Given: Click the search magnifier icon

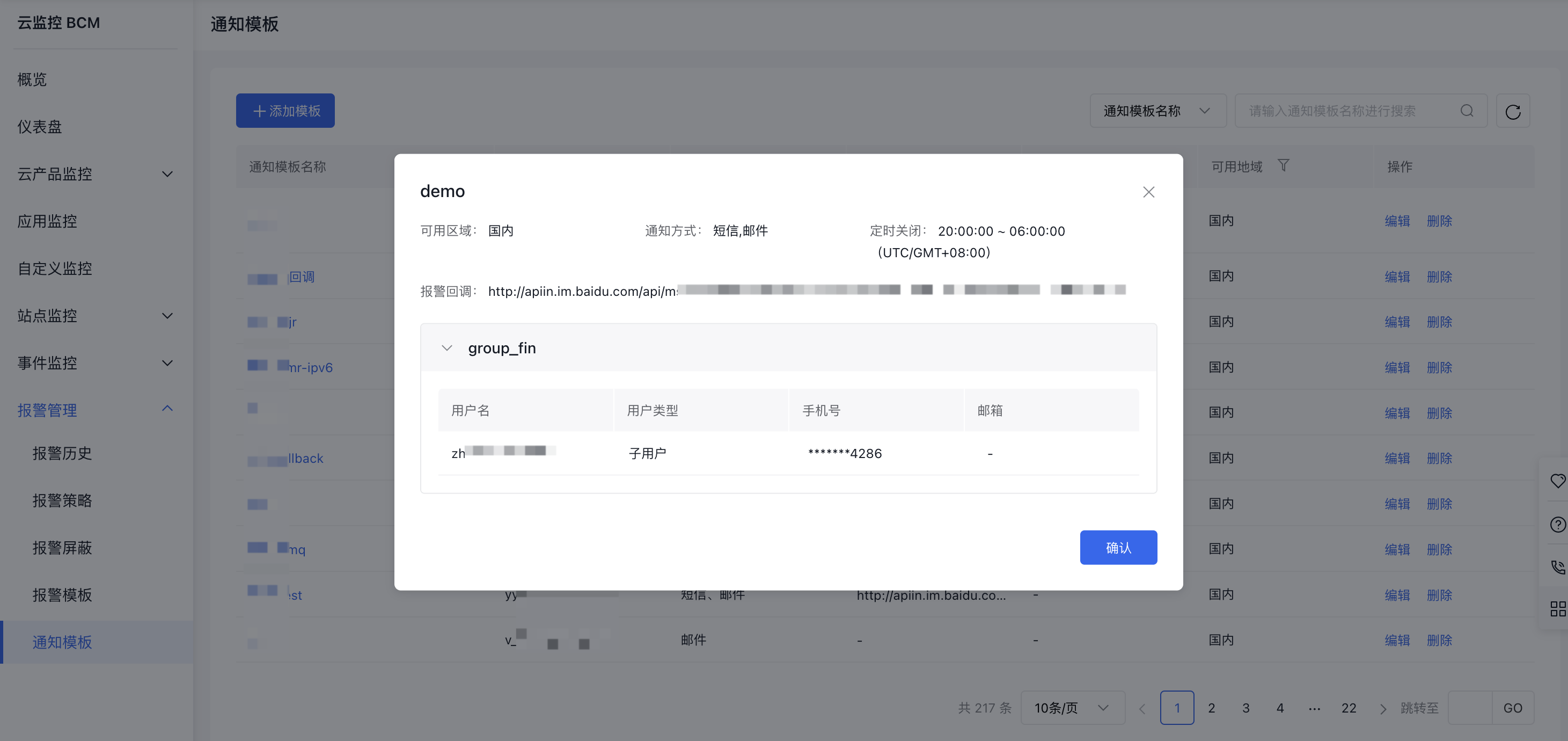Looking at the screenshot, I should coord(1467,111).
